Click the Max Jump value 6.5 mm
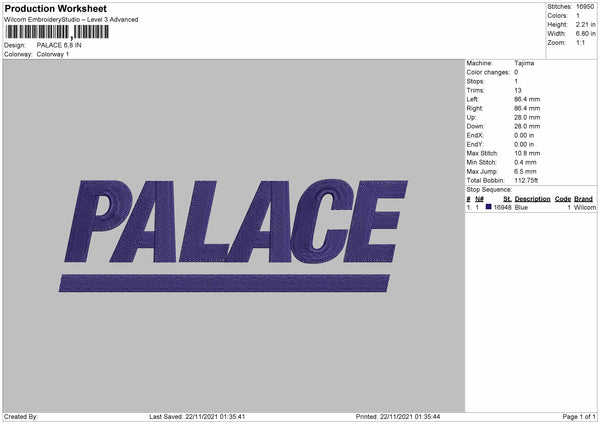This screenshot has width=600, height=424. point(525,172)
